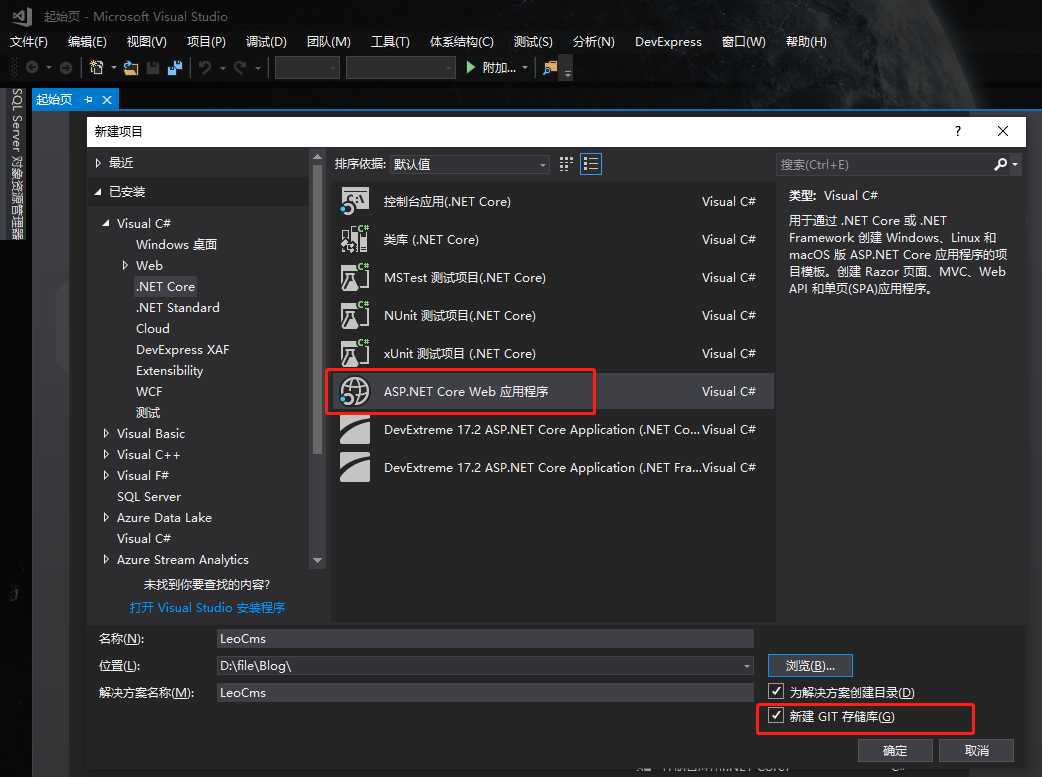Click the Save All toolbar icon
The width and height of the screenshot is (1042, 777).
click(175, 67)
